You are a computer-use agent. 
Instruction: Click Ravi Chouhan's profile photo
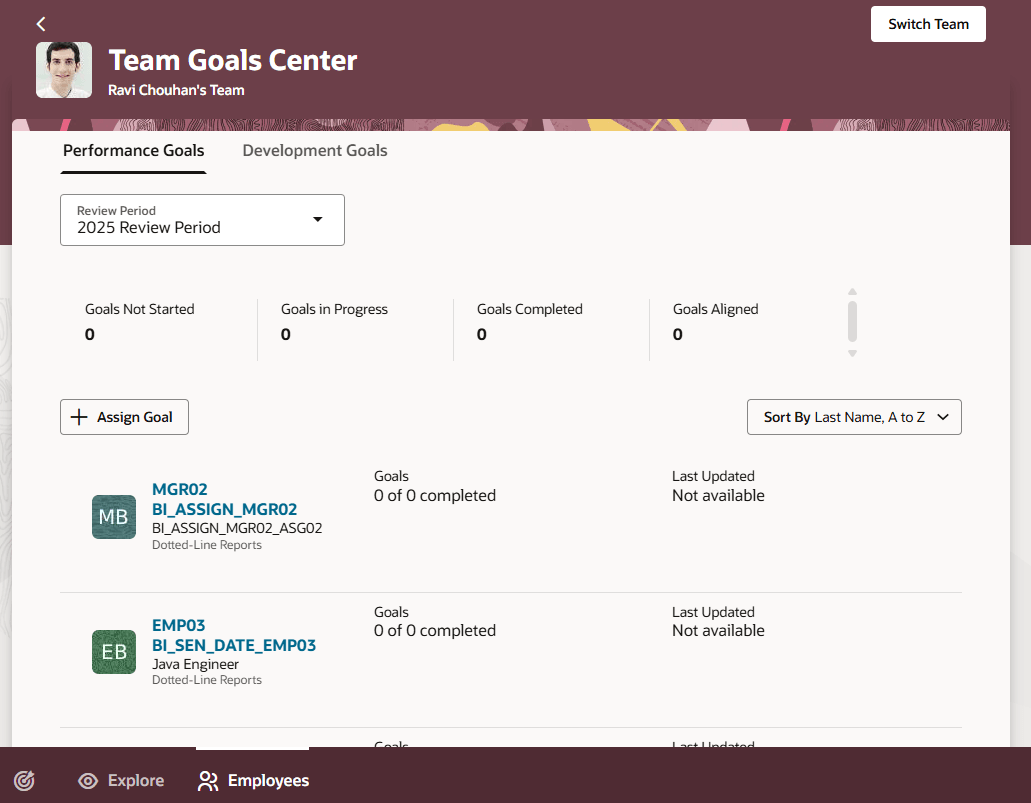point(64,70)
